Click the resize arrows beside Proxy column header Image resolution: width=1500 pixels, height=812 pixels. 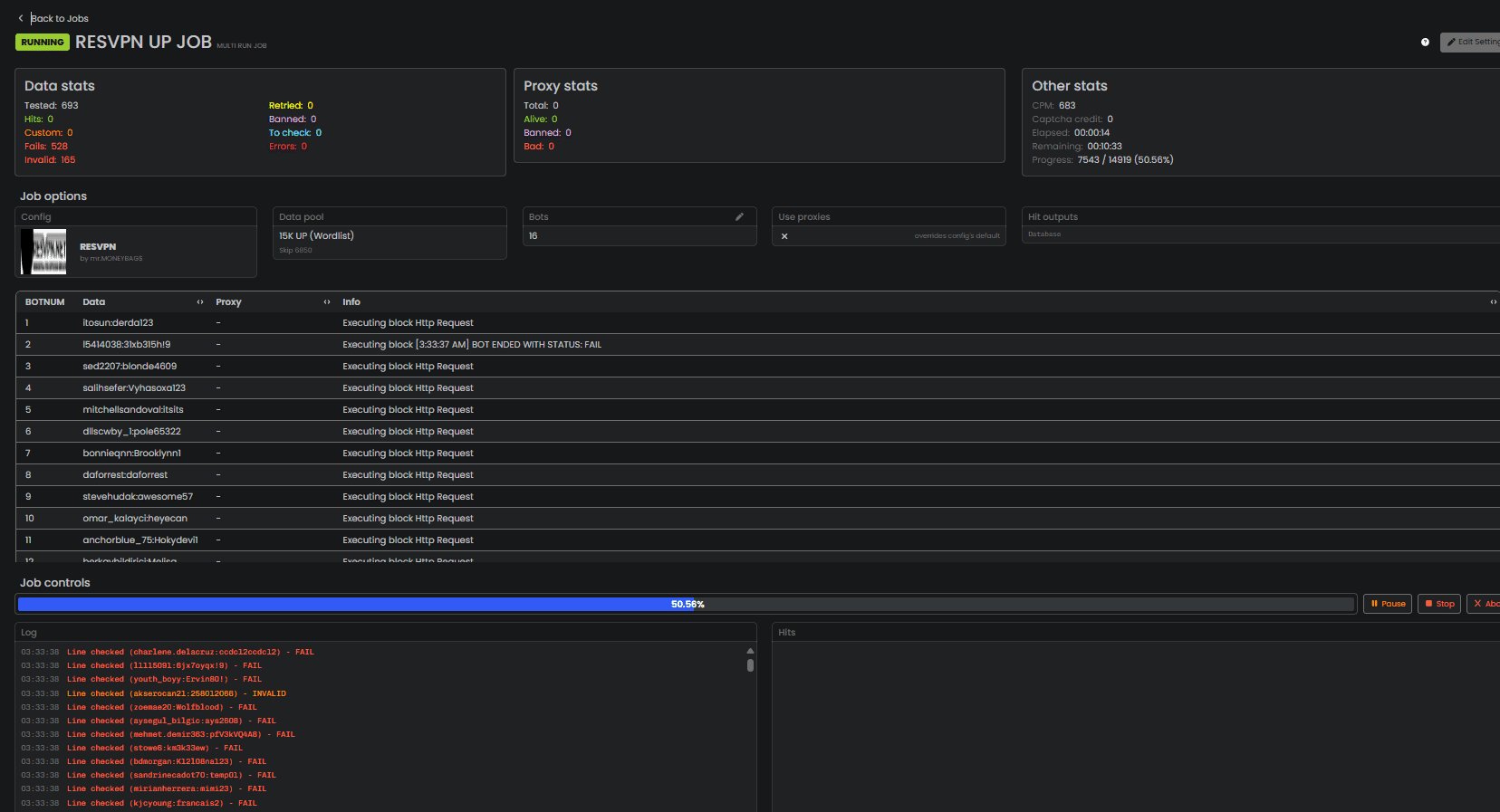click(x=327, y=302)
